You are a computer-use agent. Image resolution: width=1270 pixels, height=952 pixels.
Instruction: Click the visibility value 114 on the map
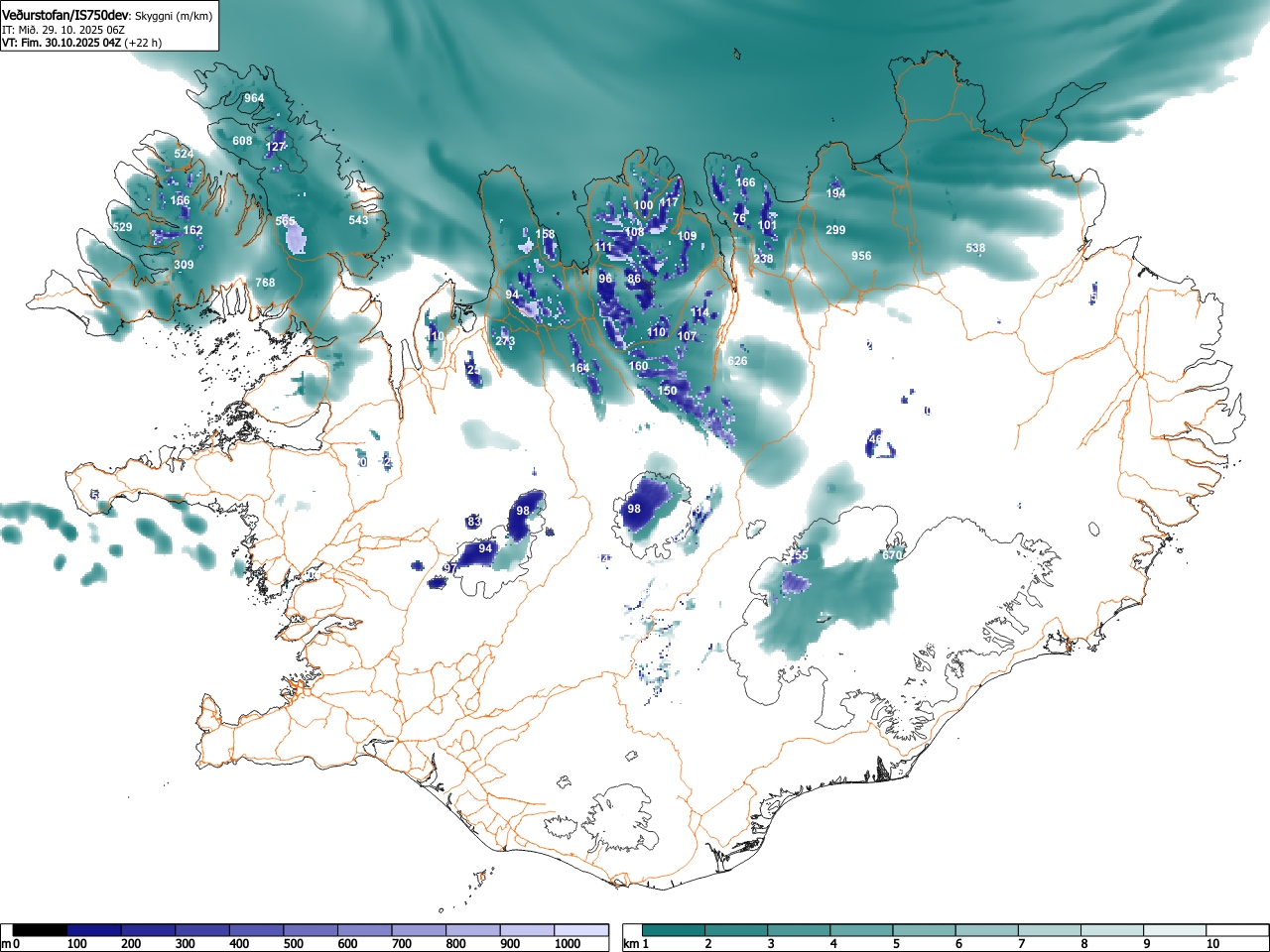pyautogui.click(x=699, y=312)
